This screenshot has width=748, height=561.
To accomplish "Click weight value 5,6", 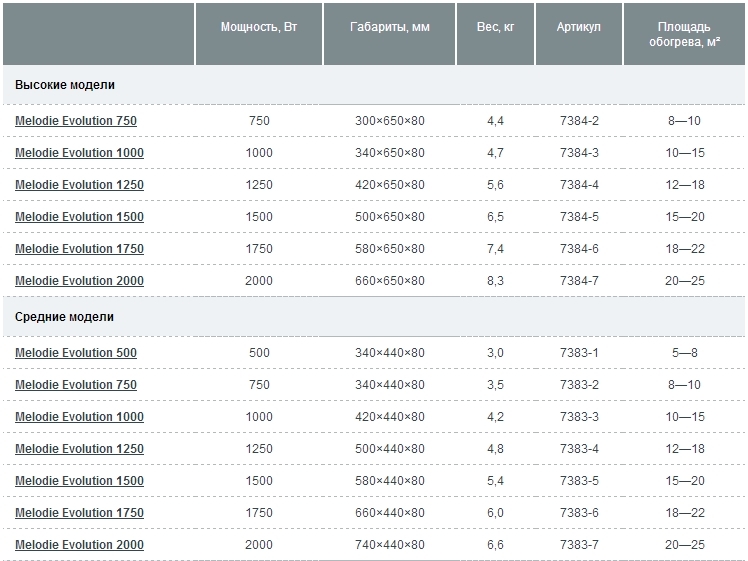I will pyautogui.click(x=495, y=185).
